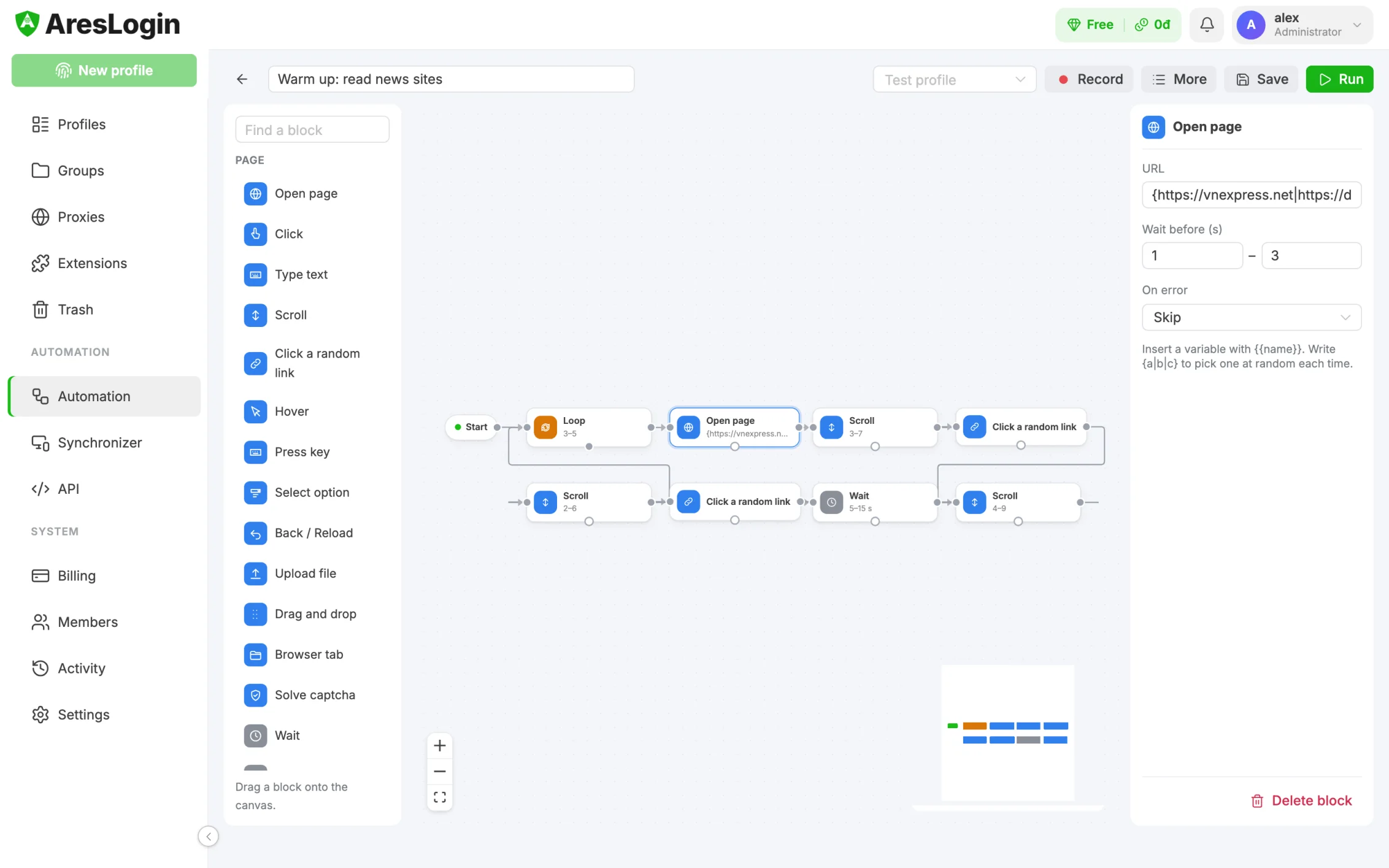Click the New profile button
This screenshot has width=1389, height=868.
click(x=104, y=71)
